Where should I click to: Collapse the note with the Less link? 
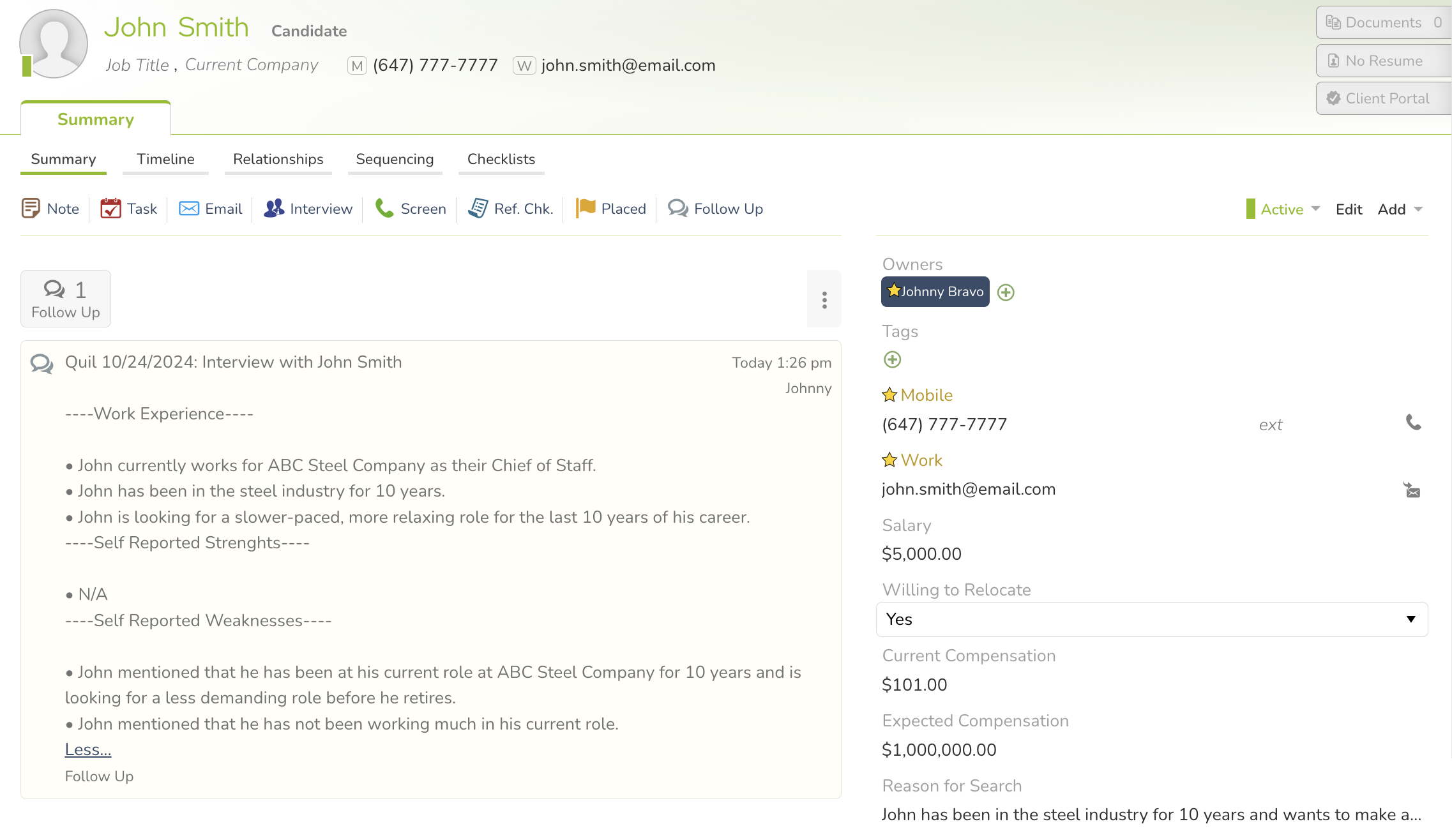(88, 749)
